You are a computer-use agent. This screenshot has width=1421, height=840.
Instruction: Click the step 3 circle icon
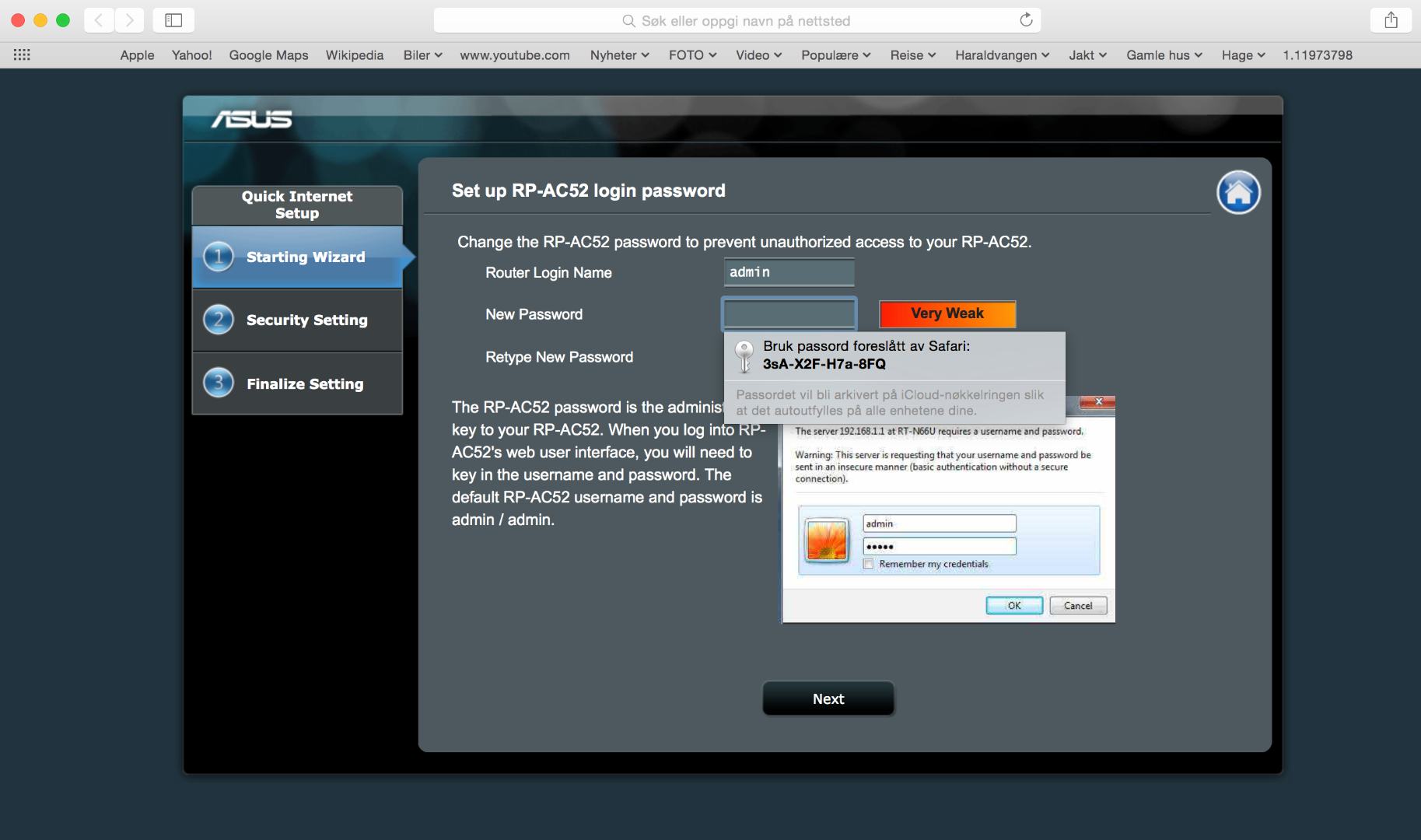click(219, 383)
